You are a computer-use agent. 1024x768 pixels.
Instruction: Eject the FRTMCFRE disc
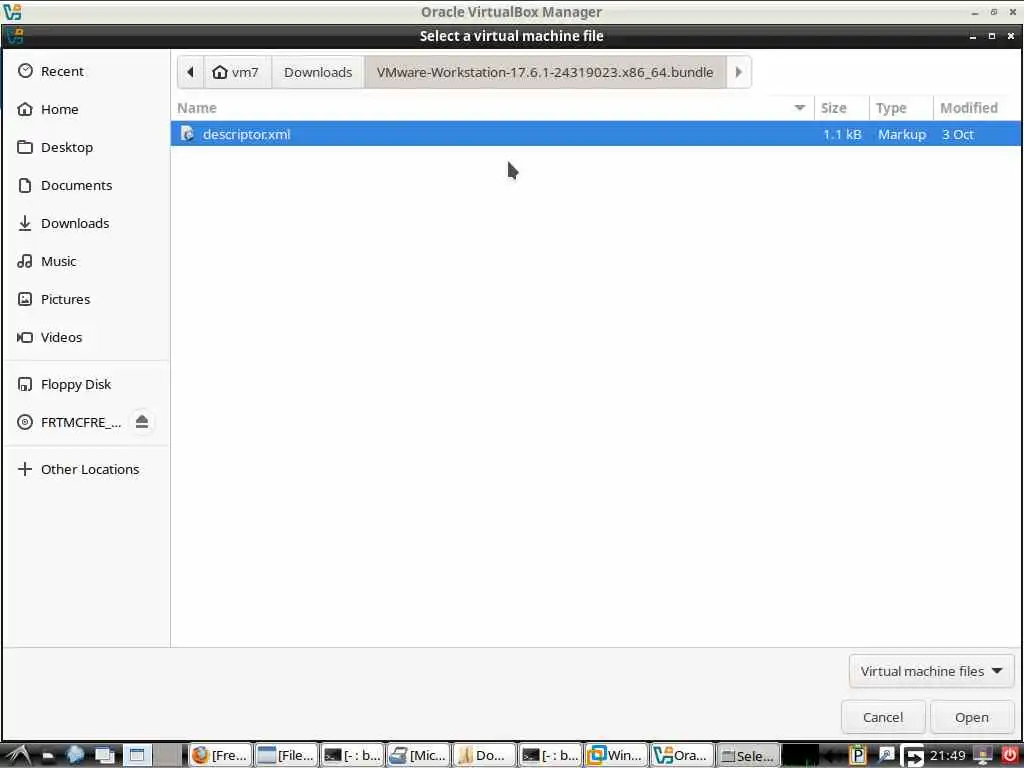[142, 422]
